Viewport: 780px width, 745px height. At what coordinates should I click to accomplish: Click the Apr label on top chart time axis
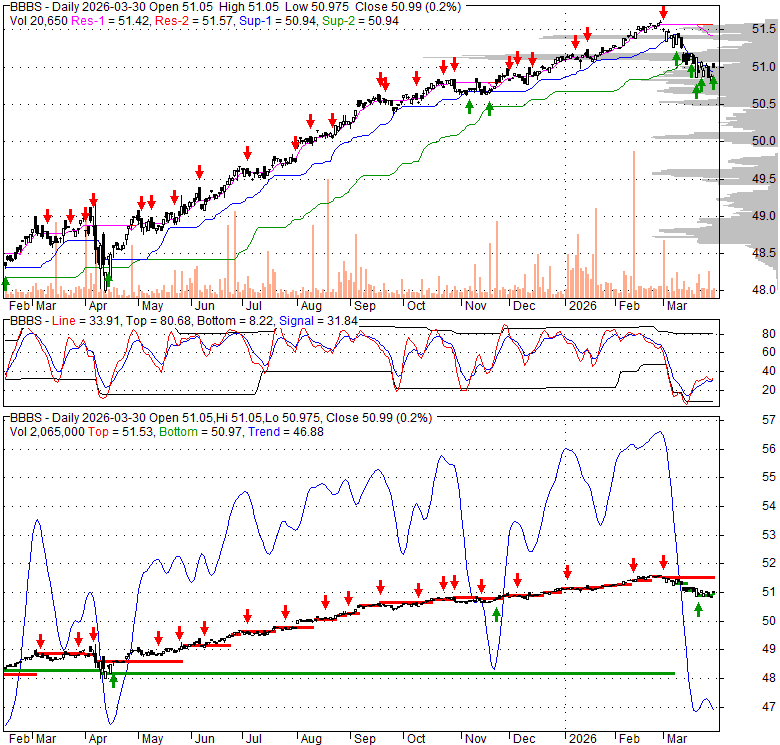[98, 306]
